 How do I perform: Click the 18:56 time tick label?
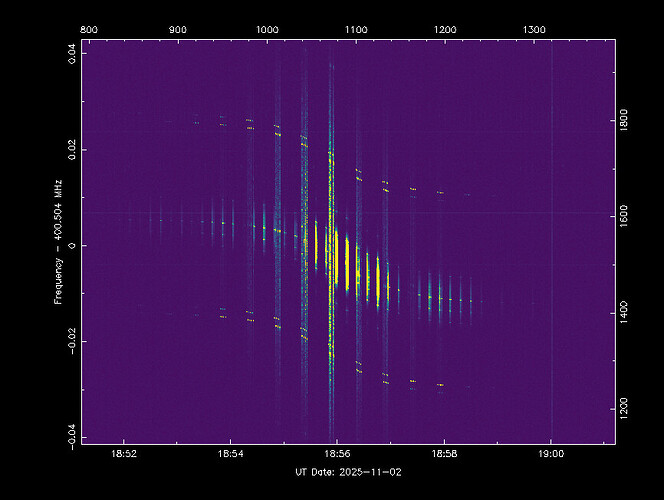337,453
